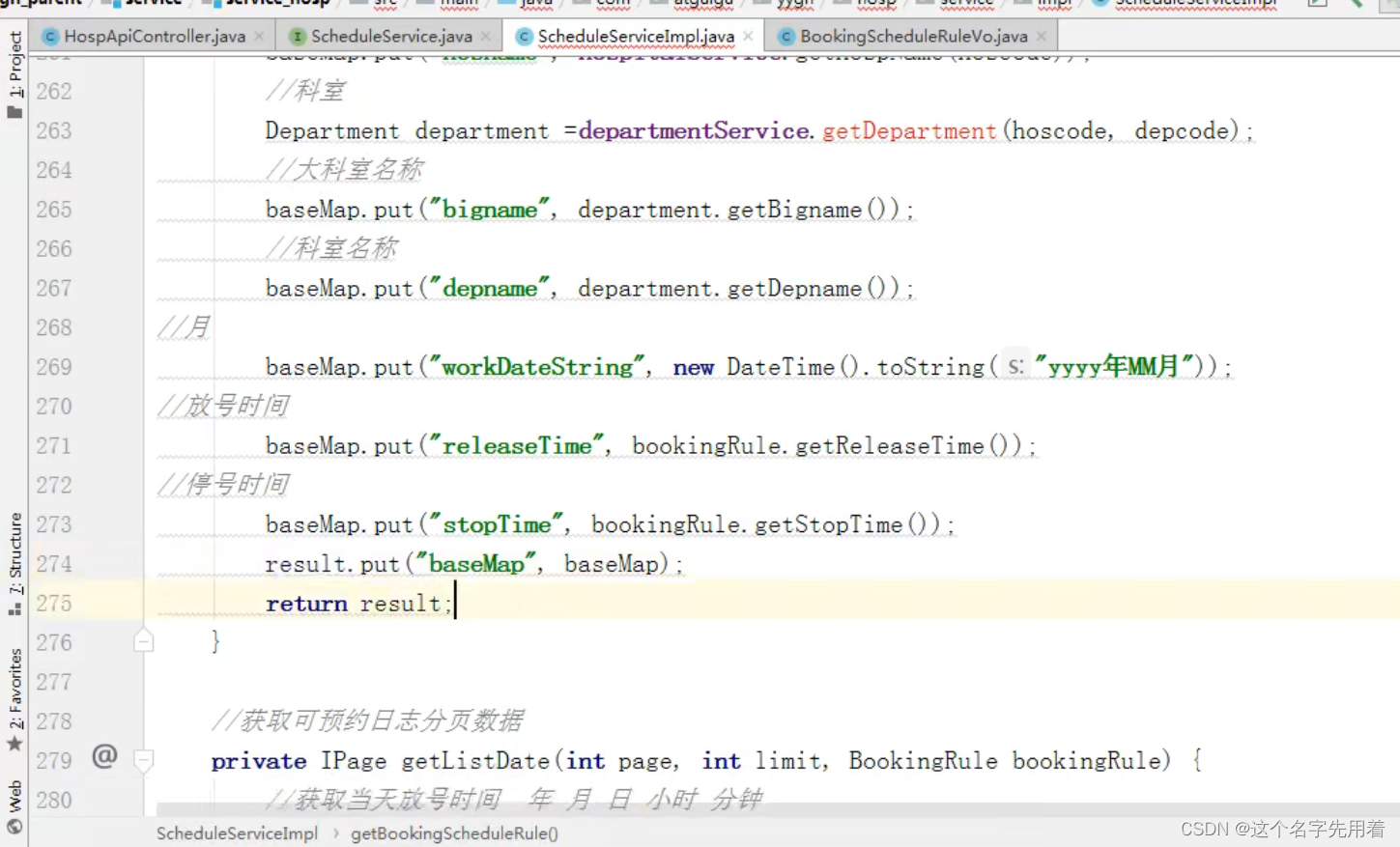Collapse getListDate method fold at line 279
The image size is (1400, 847).
coord(143,761)
